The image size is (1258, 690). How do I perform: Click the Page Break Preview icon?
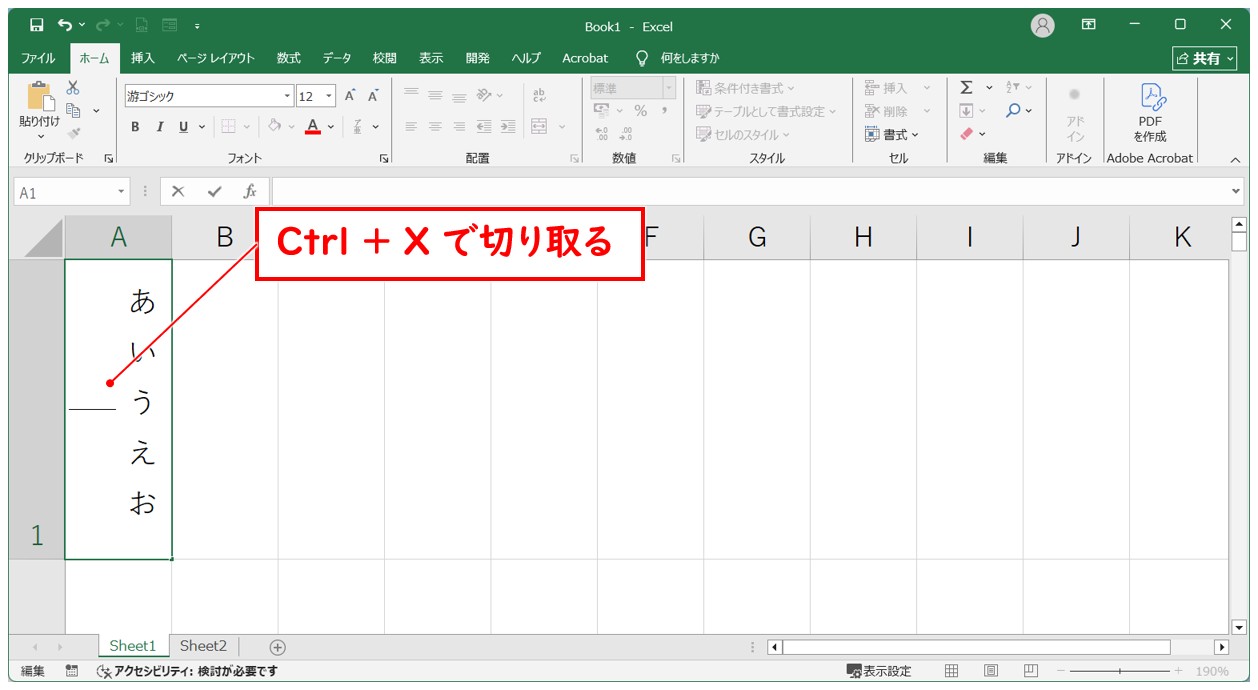point(1031,671)
